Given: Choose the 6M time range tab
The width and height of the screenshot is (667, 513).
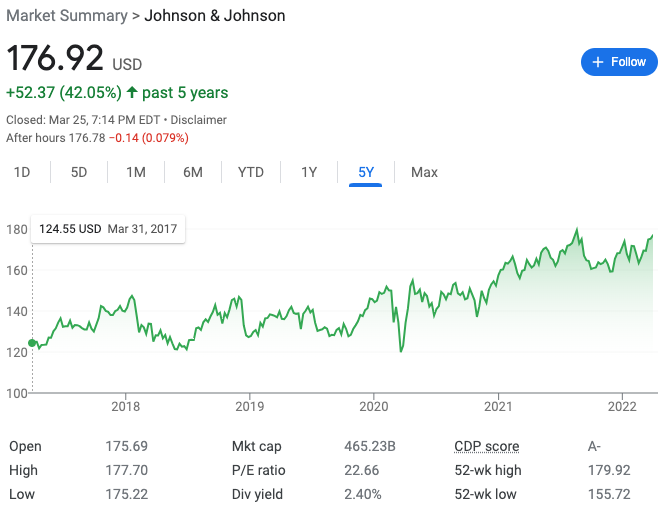Looking at the screenshot, I should click(193, 172).
